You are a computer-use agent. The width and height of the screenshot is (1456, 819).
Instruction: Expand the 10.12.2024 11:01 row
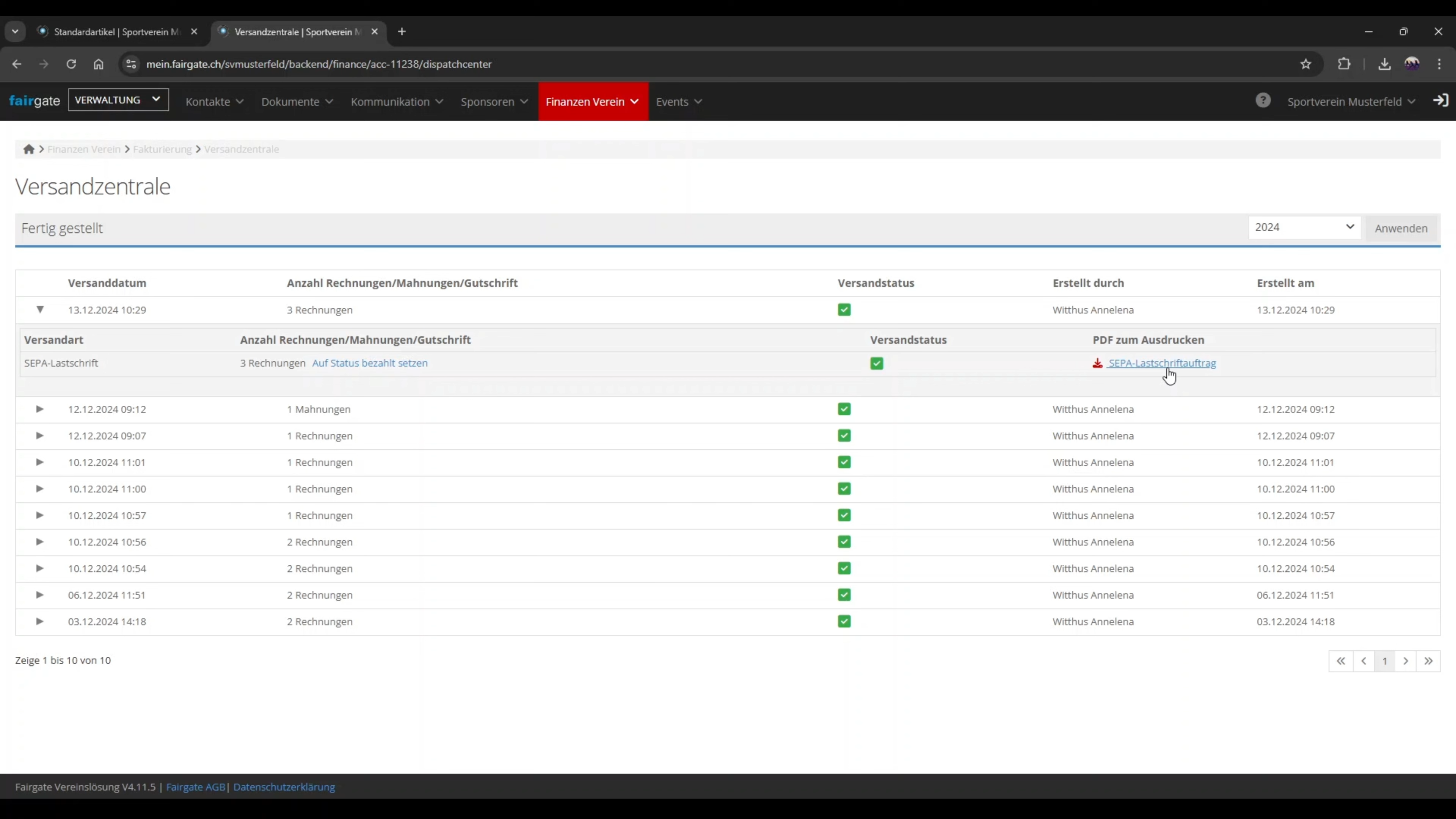pos(39,462)
